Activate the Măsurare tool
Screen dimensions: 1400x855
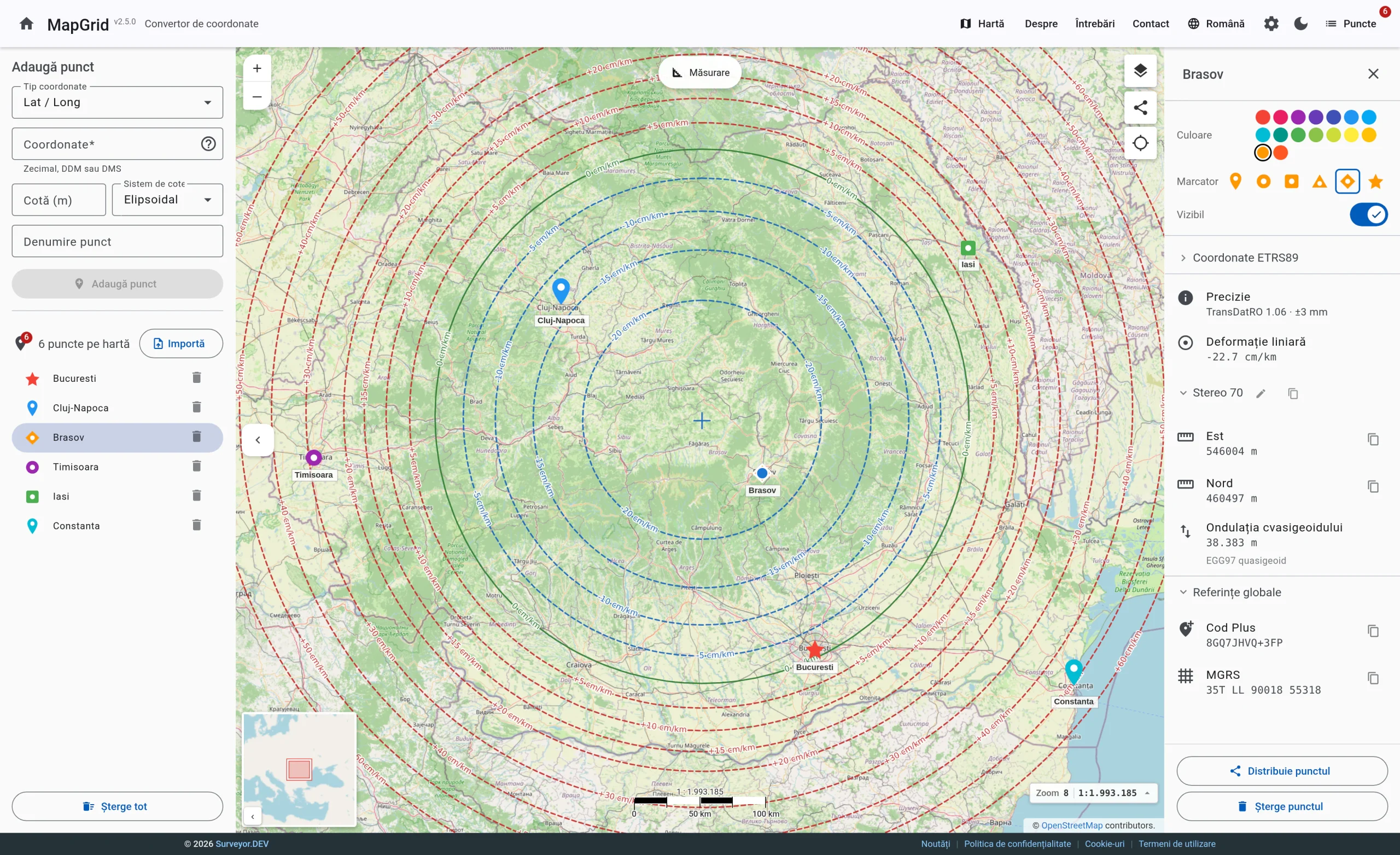(x=700, y=72)
